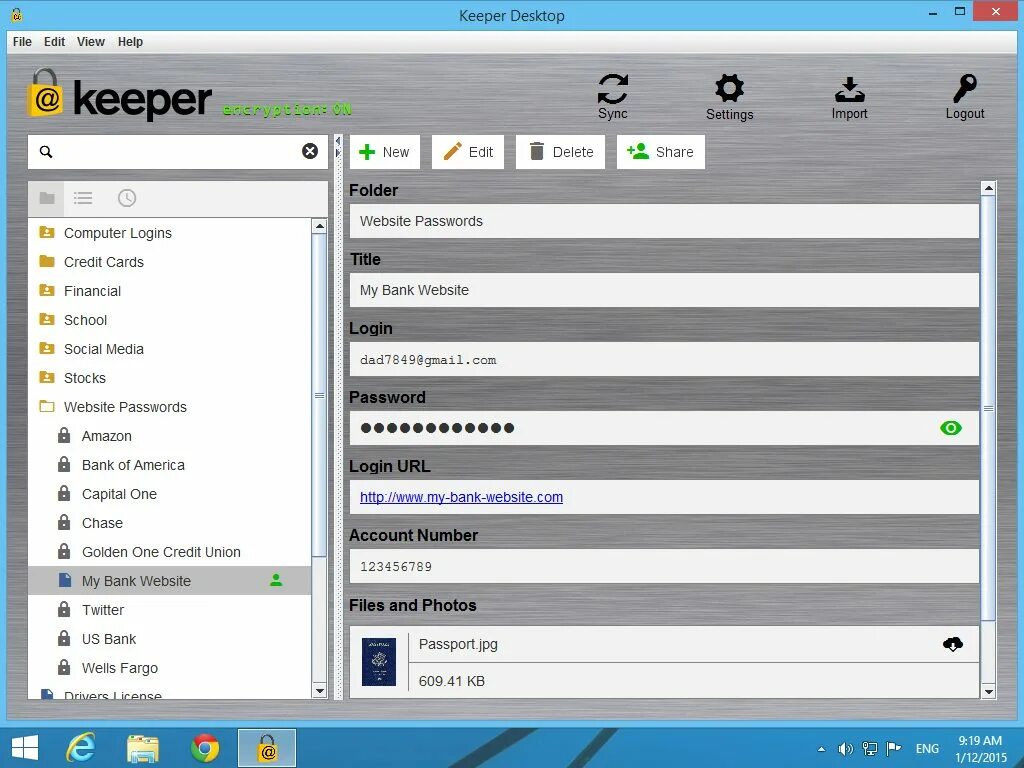Viewport: 1024px width, 768px height.
Task: Click the New record button
Action: point(385,152)
